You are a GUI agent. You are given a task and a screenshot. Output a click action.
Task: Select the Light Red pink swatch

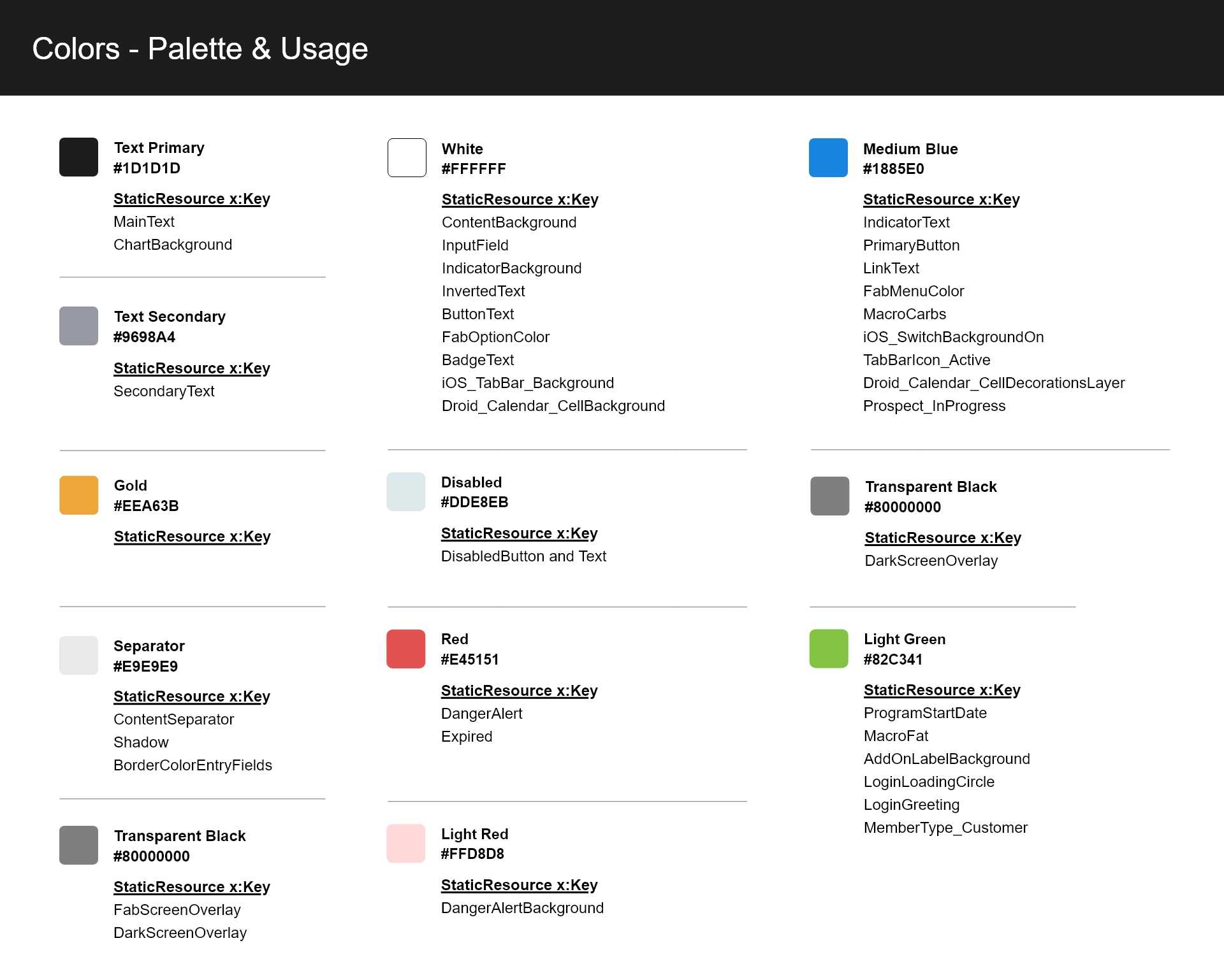click(405, 843)
